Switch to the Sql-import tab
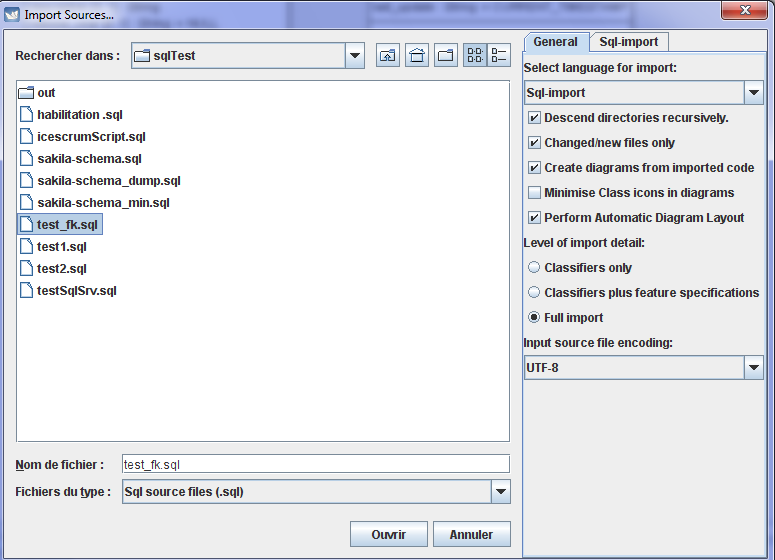The width and height of the screenshot is (775, 560). point(629,42)
